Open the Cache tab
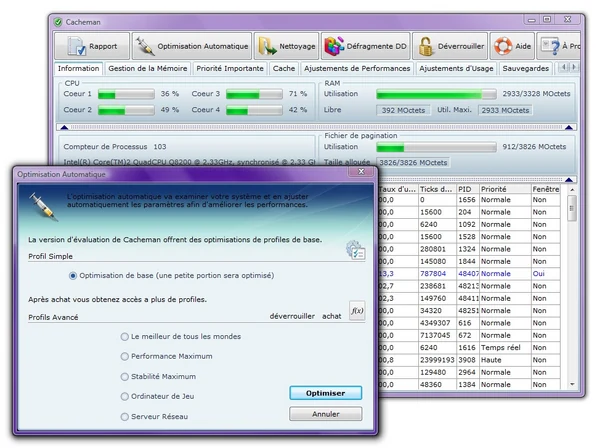 [284, 68]
